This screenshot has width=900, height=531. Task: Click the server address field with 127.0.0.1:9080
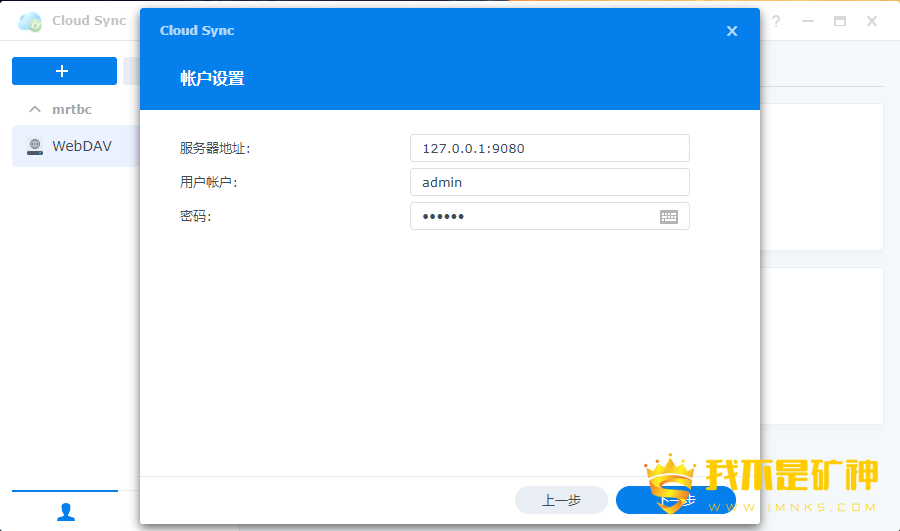coord(549,148)
